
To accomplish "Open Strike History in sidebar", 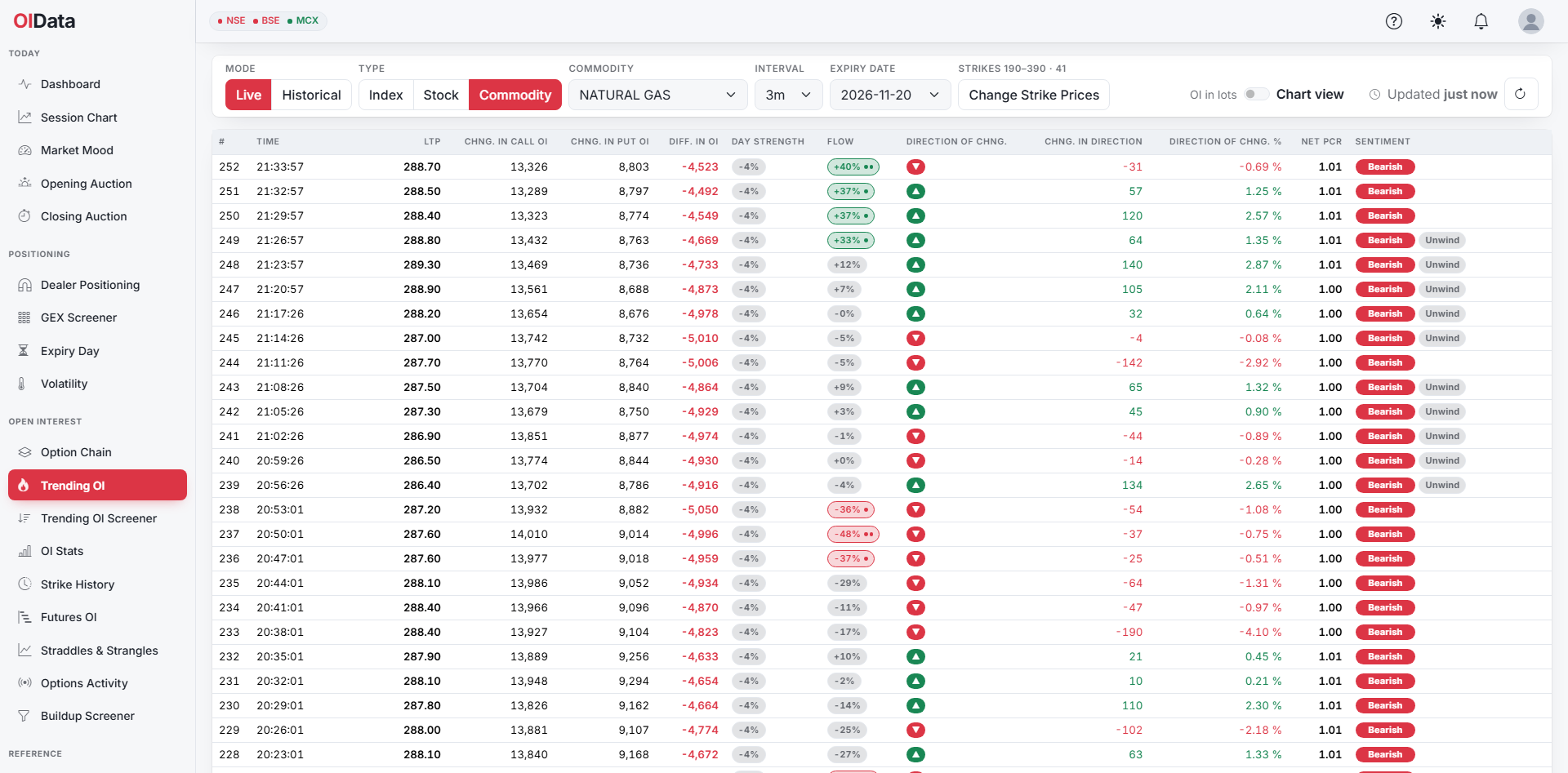I will (x=97, y=584).
